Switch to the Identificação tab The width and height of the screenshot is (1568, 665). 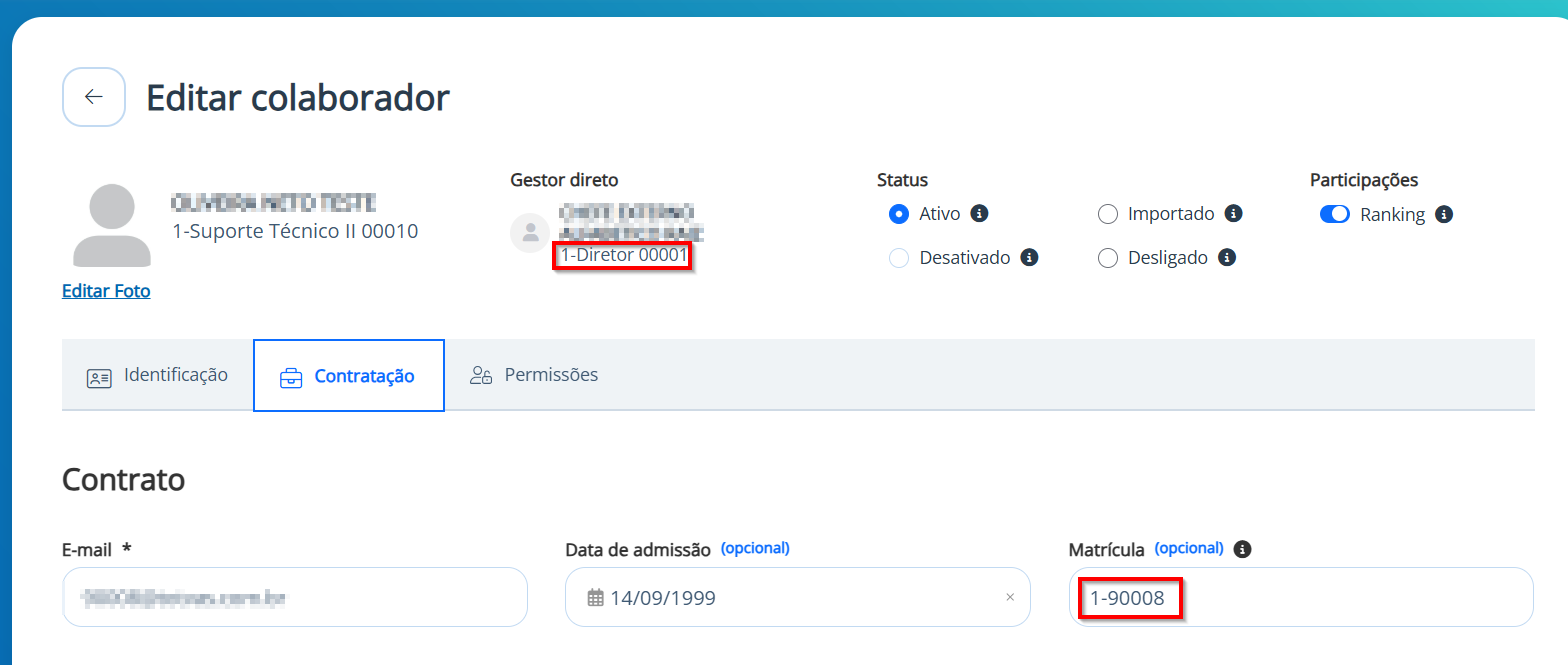point(157,376)
